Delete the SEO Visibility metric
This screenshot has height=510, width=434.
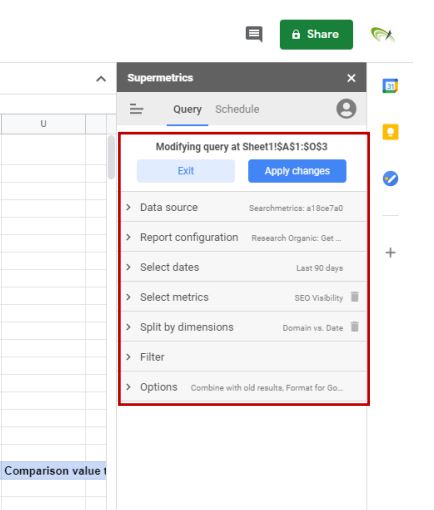tap(355, 297)
